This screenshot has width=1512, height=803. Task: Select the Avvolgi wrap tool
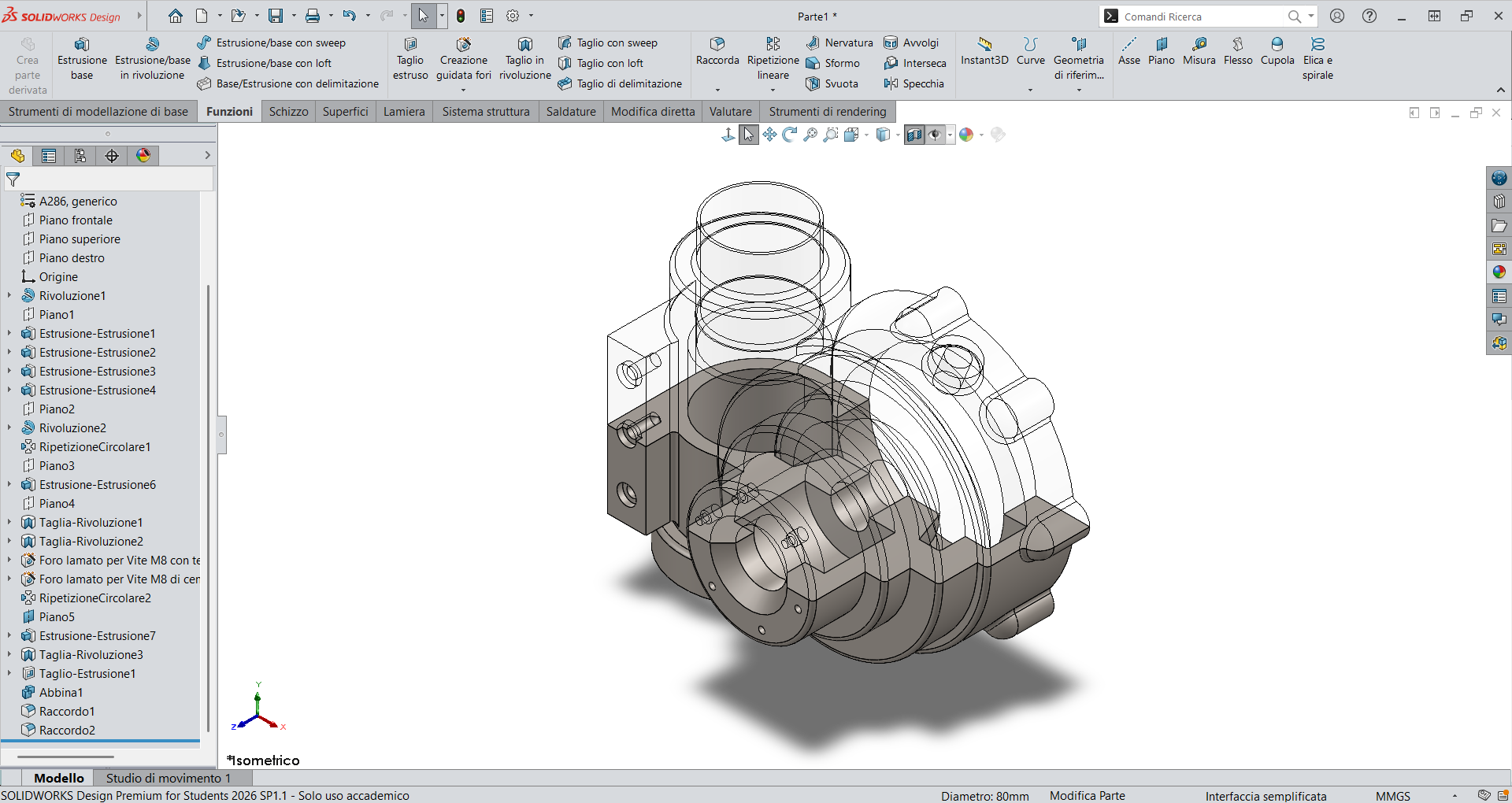[911, 43]
